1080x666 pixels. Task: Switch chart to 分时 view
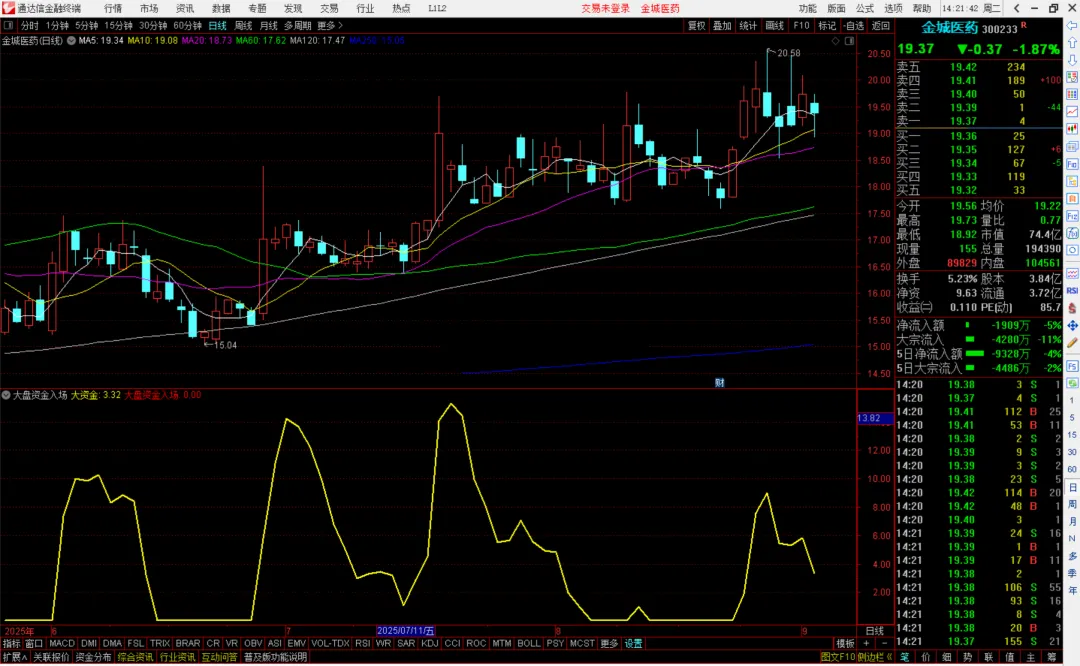(x=30, y=25)
